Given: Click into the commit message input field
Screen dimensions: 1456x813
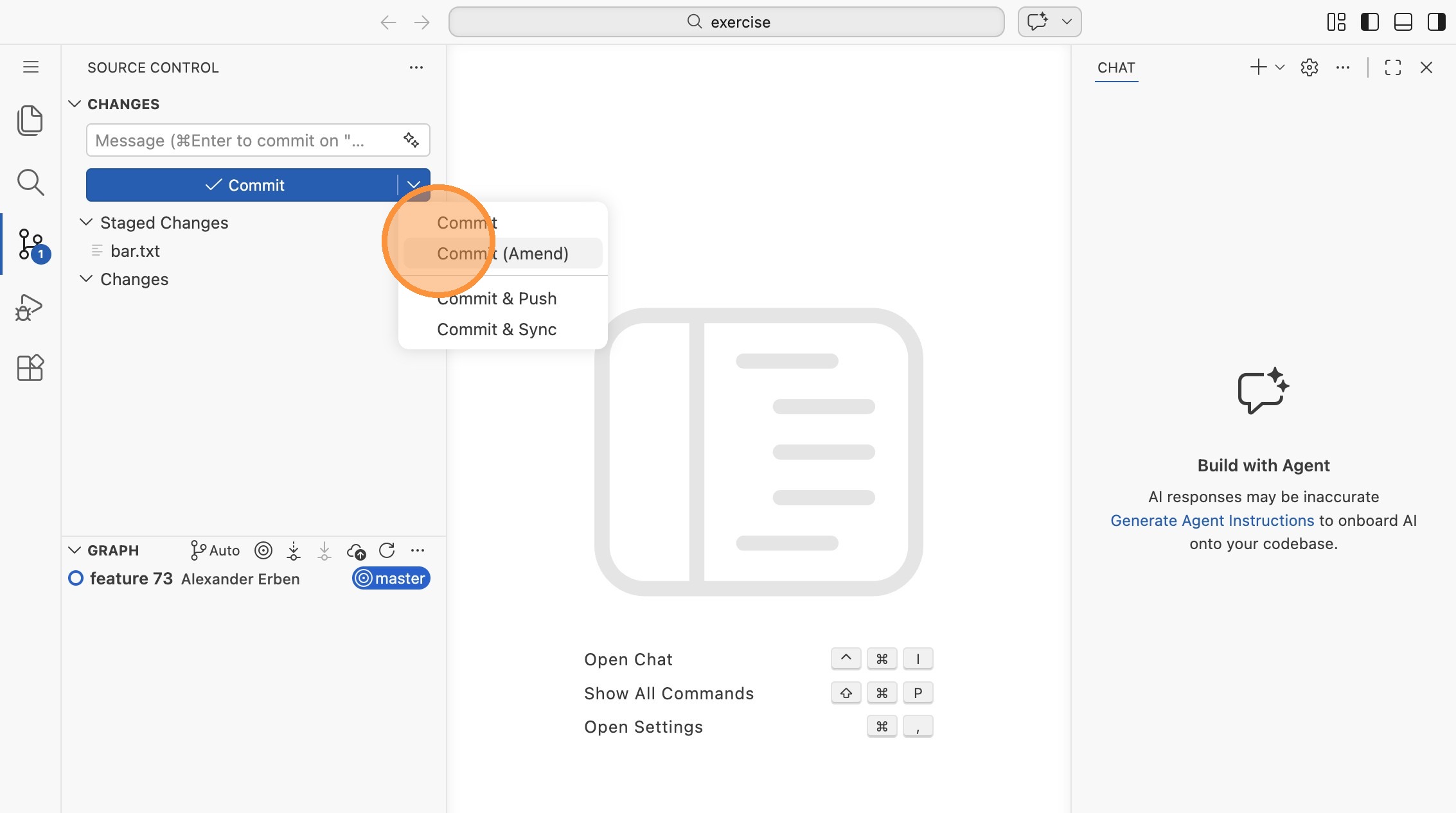Looking at the screenshot, I should click(x=244, y=141).
